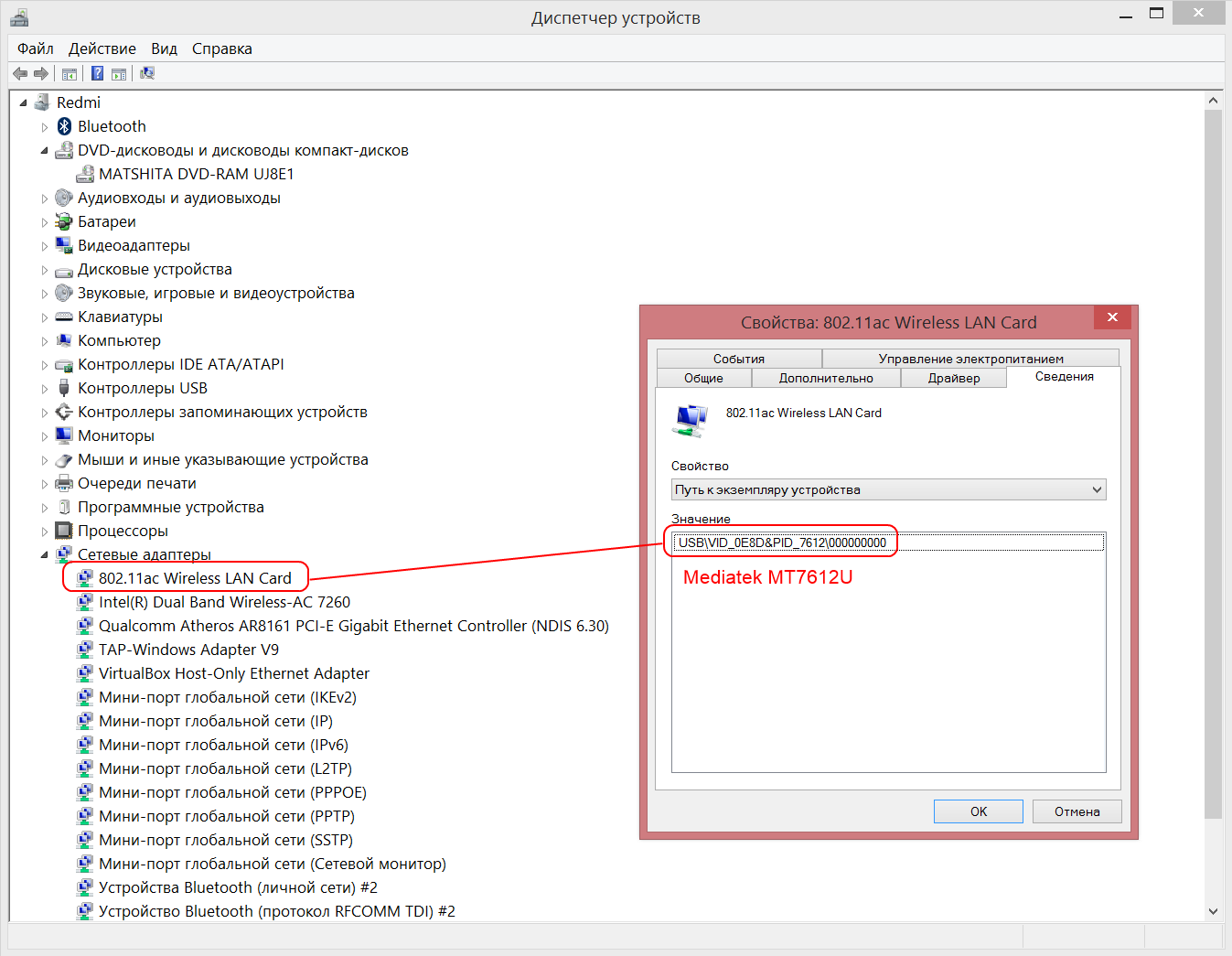Open the Действие menu
The width and height of the screenshot is (1232, 956).
coord(102,48)
